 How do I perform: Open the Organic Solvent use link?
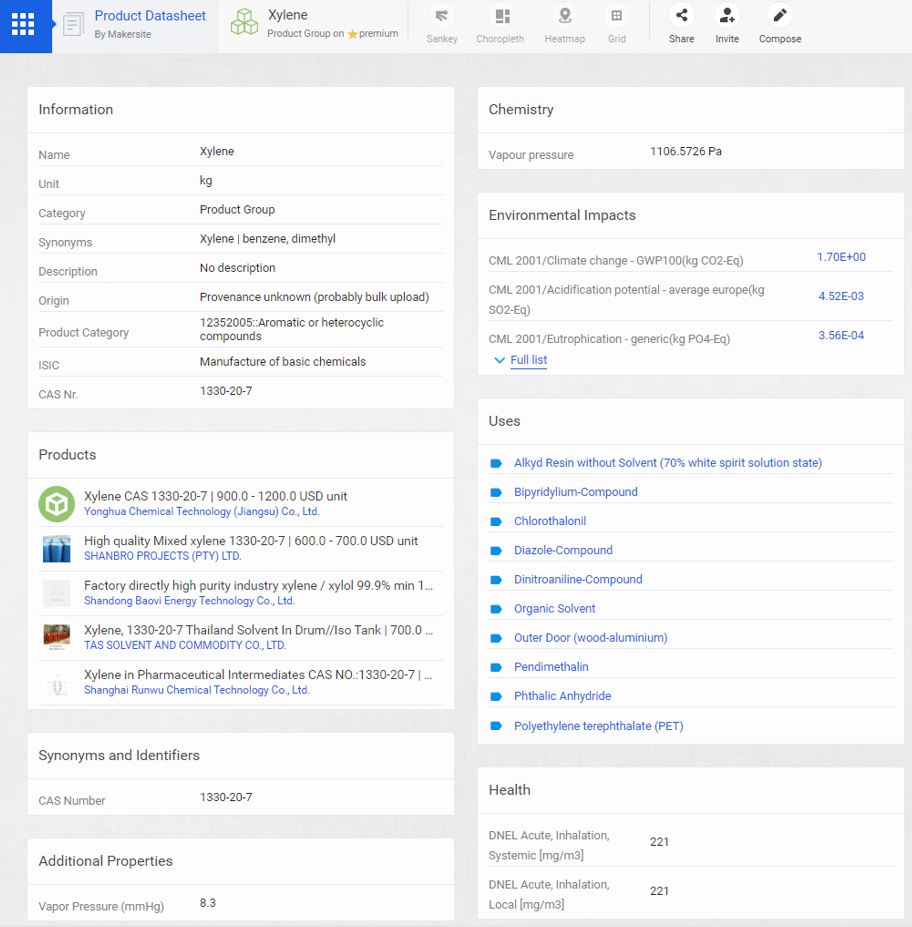click(554, 608)
